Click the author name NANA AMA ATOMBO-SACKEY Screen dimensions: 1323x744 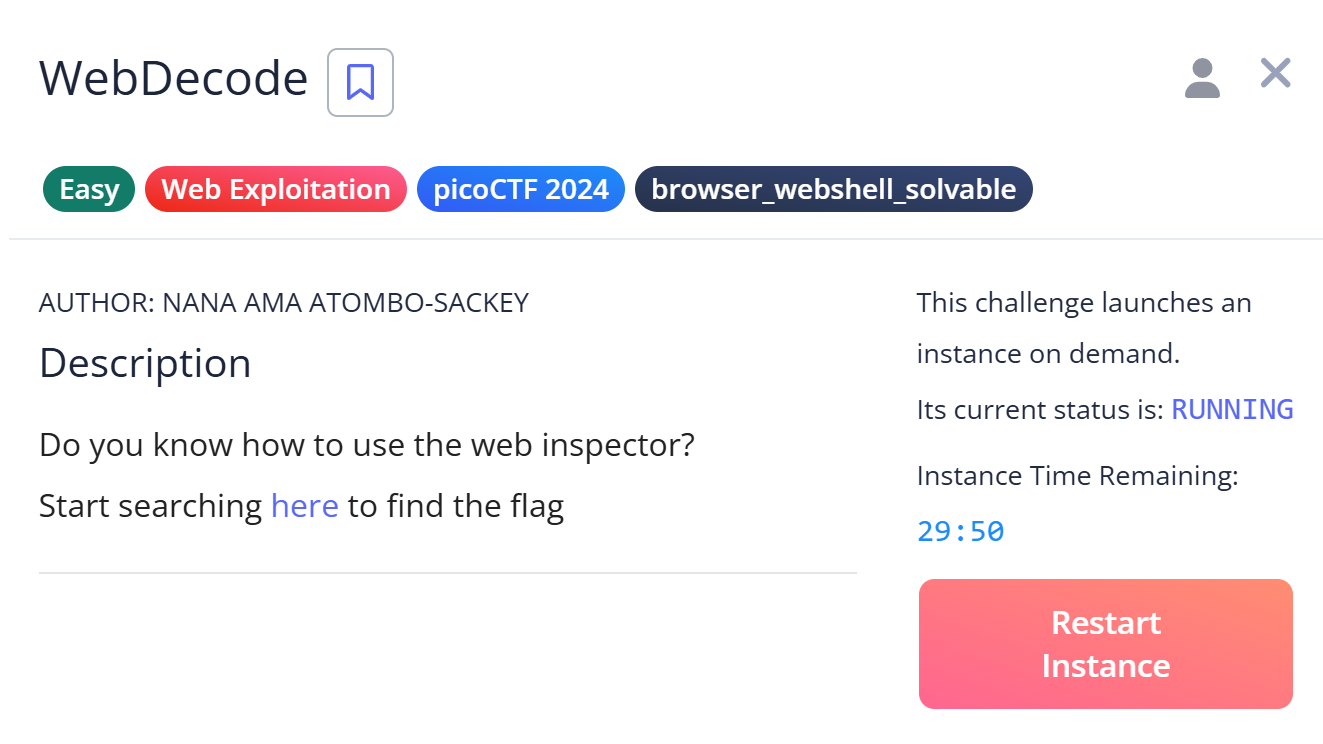click(x=345, y=303)
